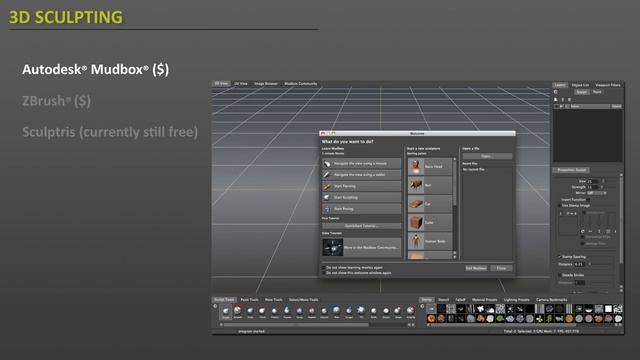Select the Fill brush in Sculpt Tools tray
Screen dimensions: 640x360
click(x=361, y=312)
